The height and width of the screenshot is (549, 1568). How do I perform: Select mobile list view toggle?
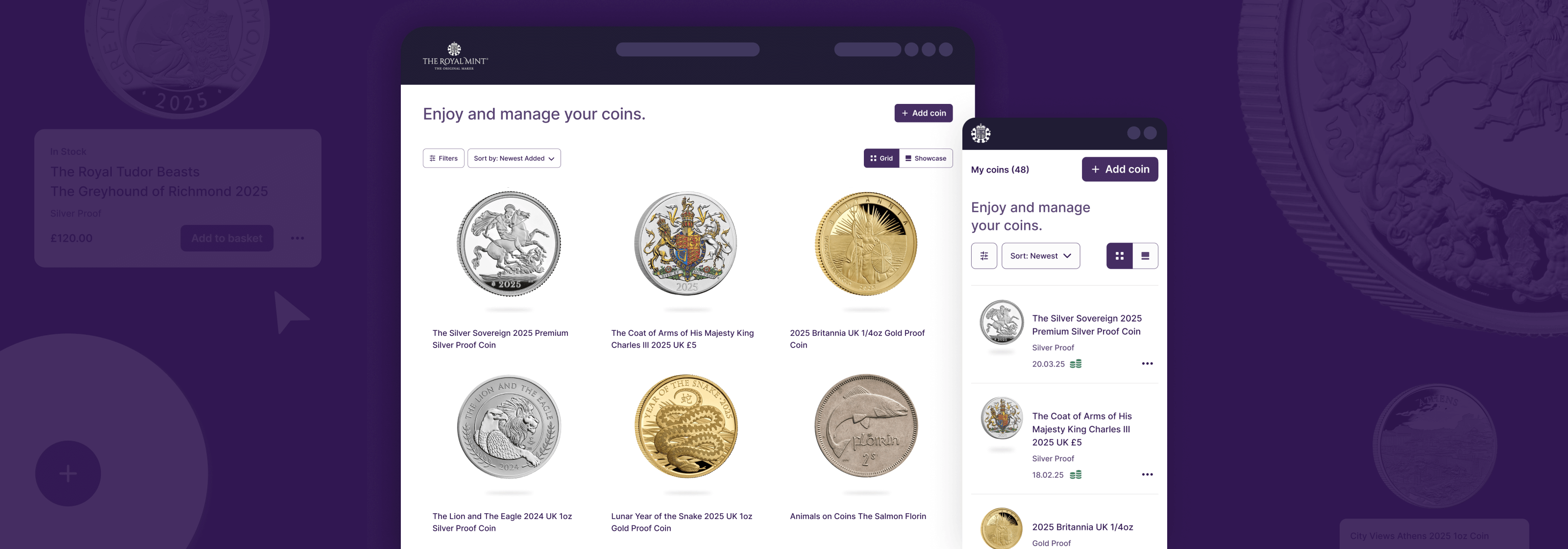click(1144, 256)
